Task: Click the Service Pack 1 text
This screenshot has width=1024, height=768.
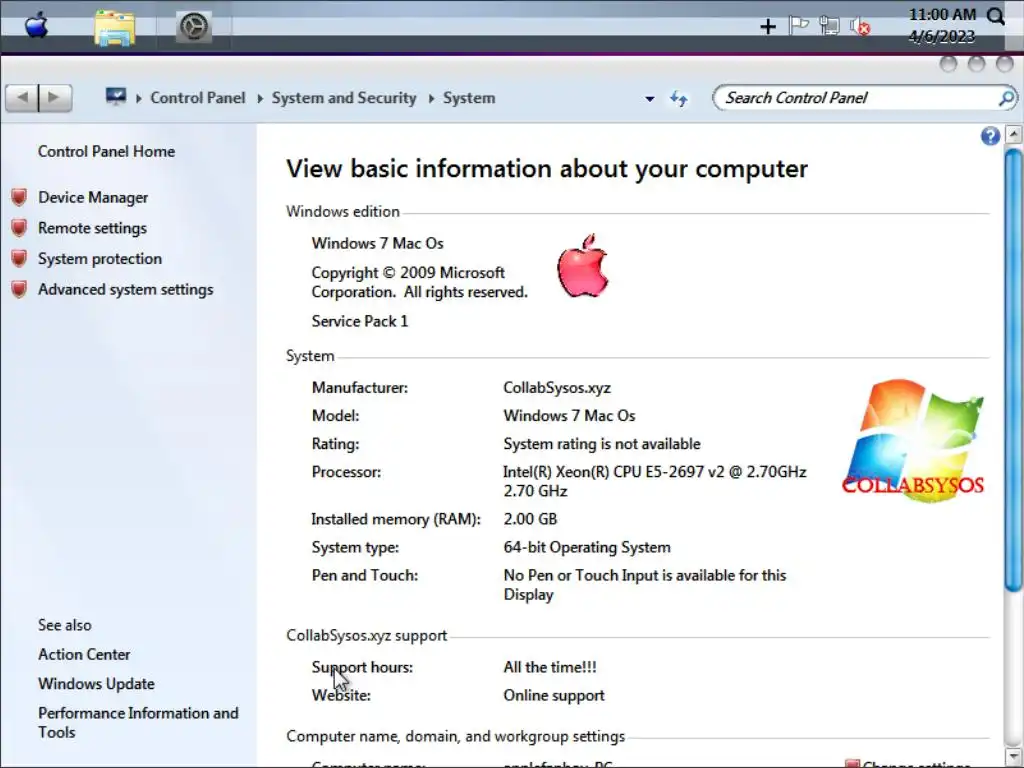Action: (360, 321)
